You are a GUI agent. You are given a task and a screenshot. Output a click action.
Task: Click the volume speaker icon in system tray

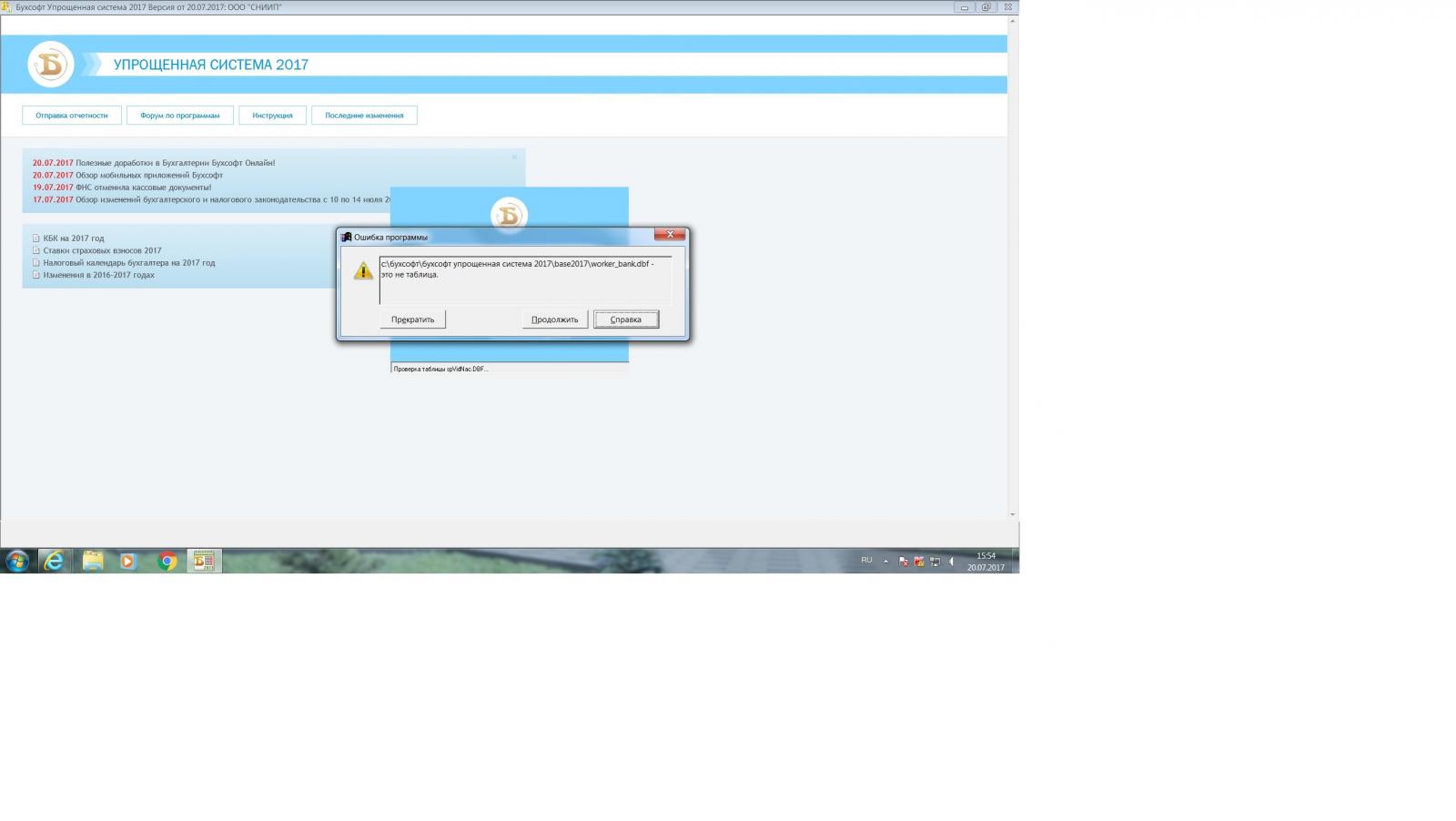pos(951,563)
